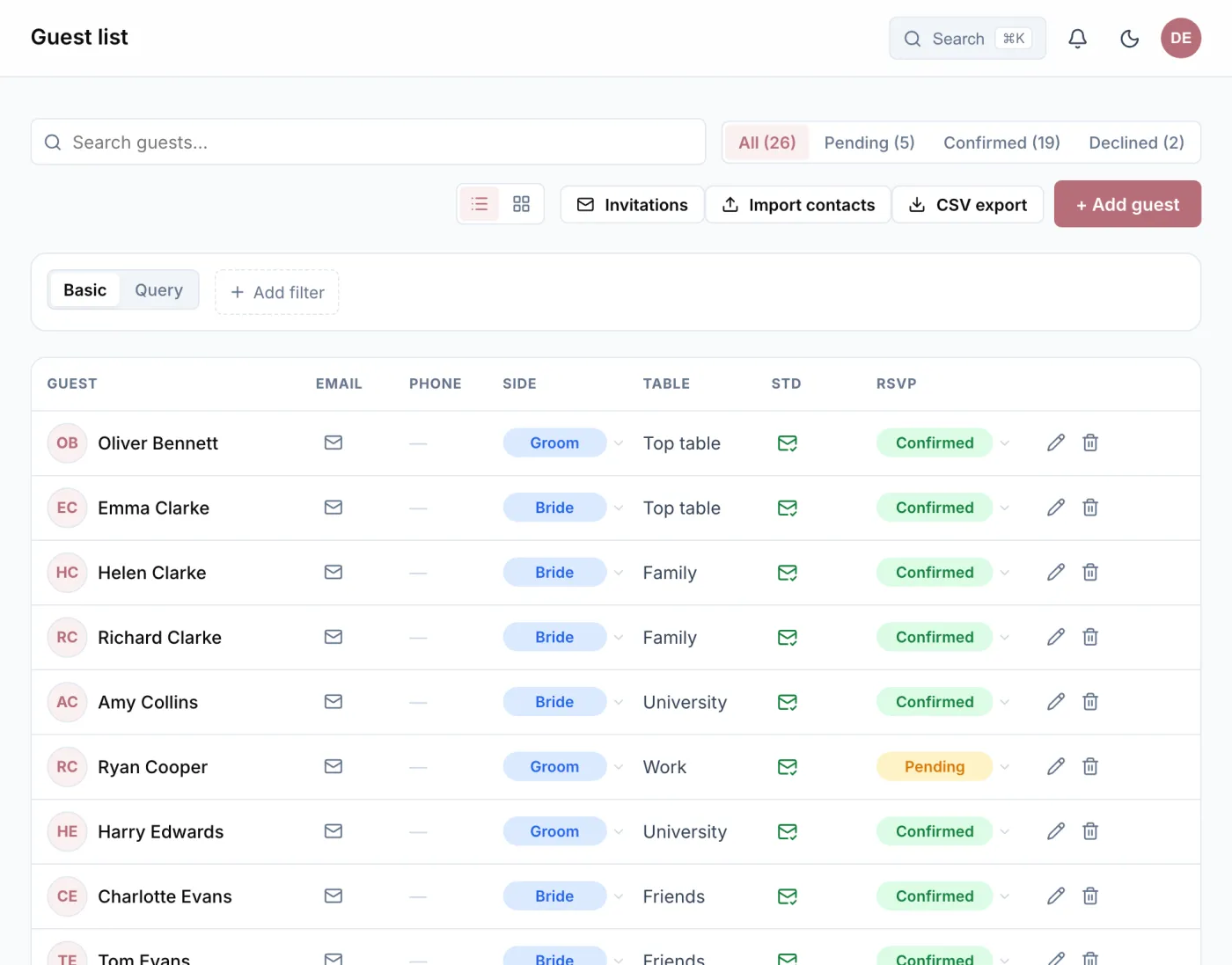Open the global Search box in header
The image size is (1232, 965).
point(967,39)
